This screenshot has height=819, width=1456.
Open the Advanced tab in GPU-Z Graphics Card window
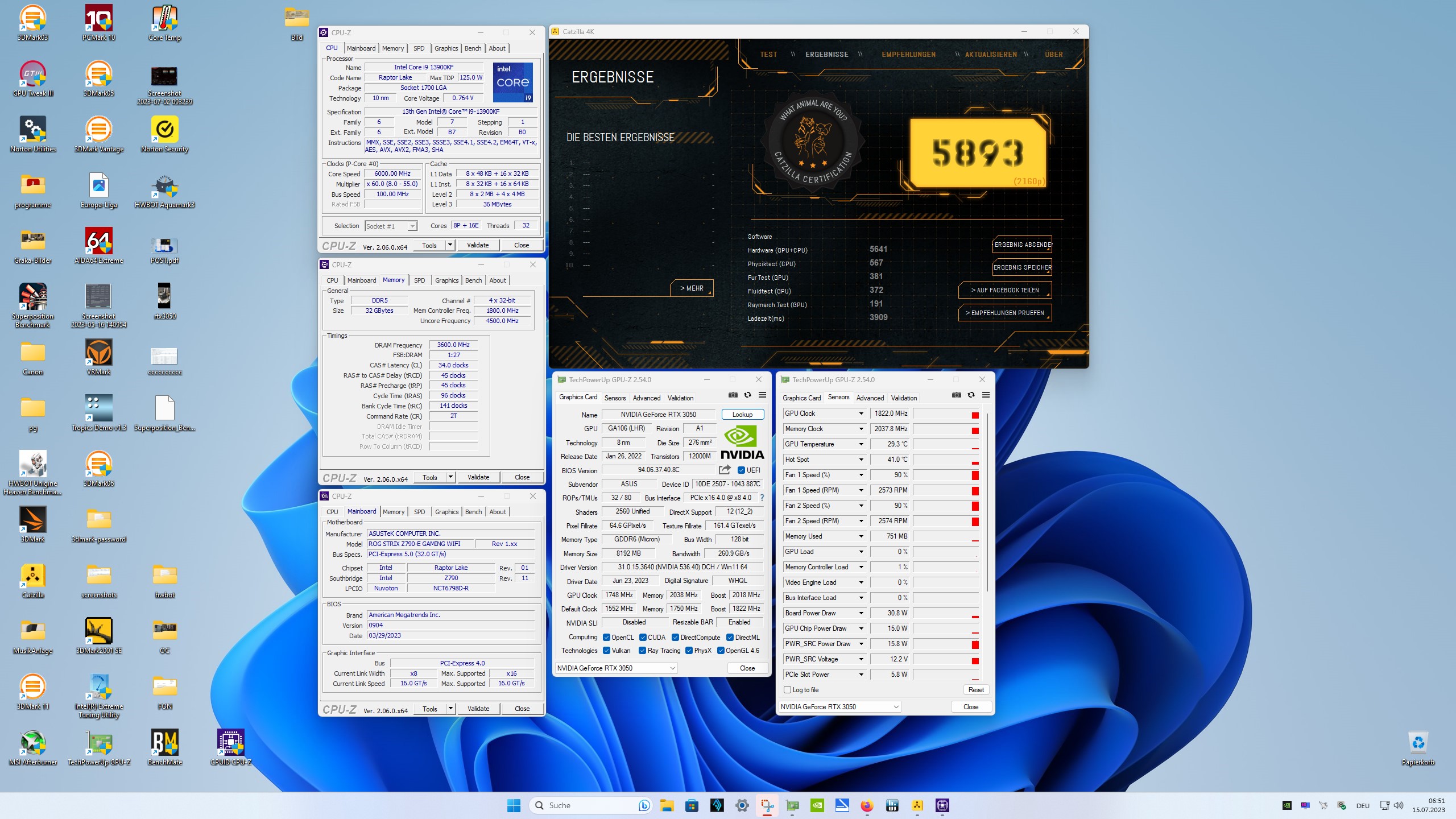pyautogui.click(x=647, y=398)
